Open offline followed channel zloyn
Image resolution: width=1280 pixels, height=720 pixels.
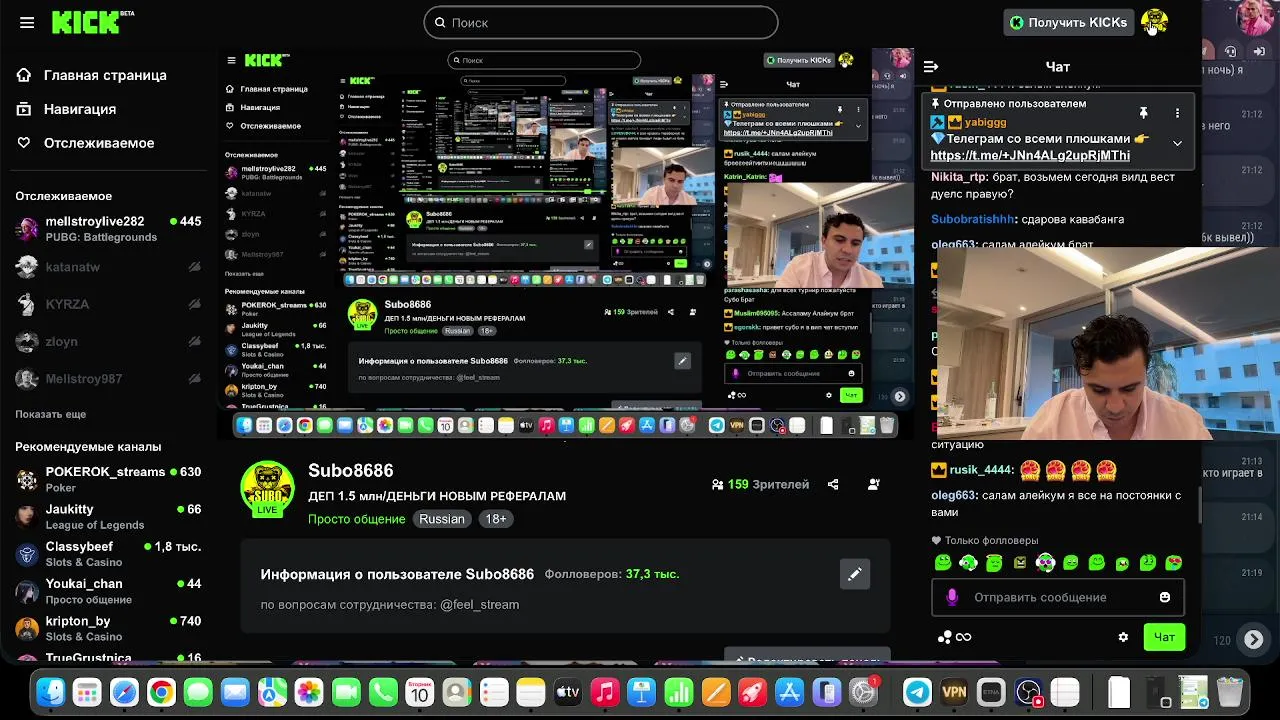click(108, 341)
